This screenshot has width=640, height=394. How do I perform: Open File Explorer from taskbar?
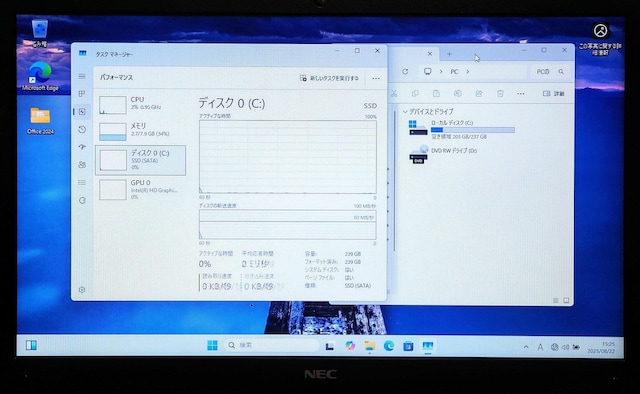click(x=369, y=346)
